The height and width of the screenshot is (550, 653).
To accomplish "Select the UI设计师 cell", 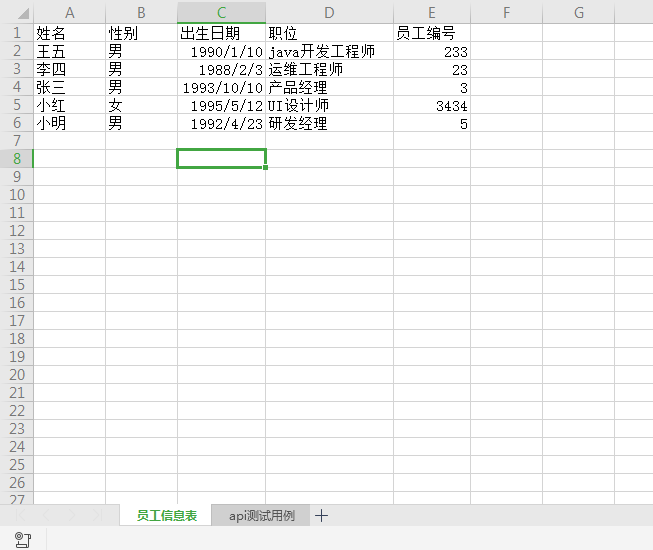I will point(329,105).
